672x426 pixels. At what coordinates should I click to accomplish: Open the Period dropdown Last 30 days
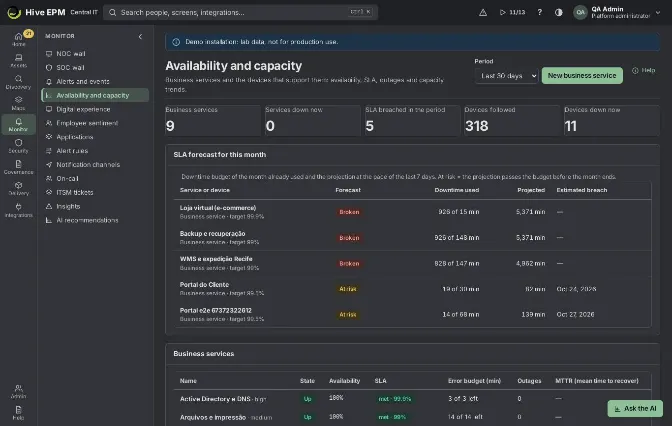[x=506, y=76]
